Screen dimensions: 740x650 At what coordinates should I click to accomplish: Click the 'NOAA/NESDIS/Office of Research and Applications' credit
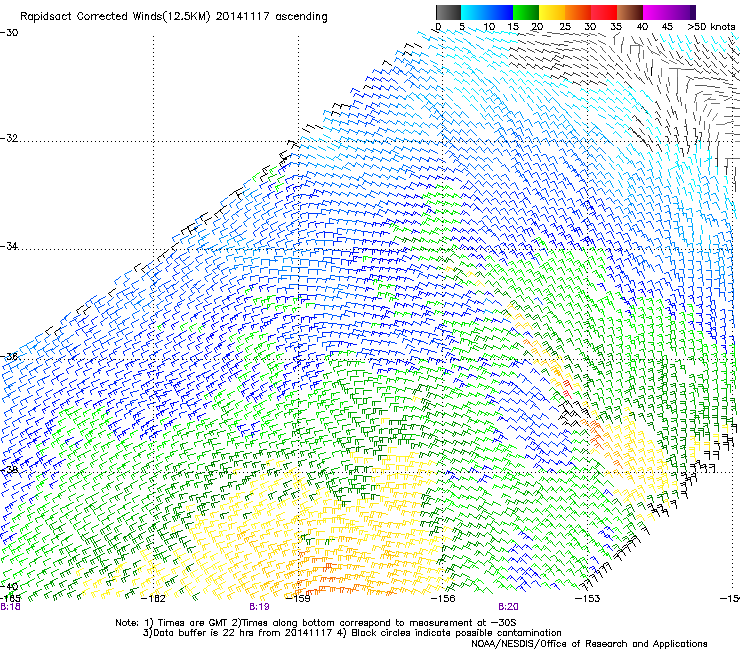[x=589, y=644]
